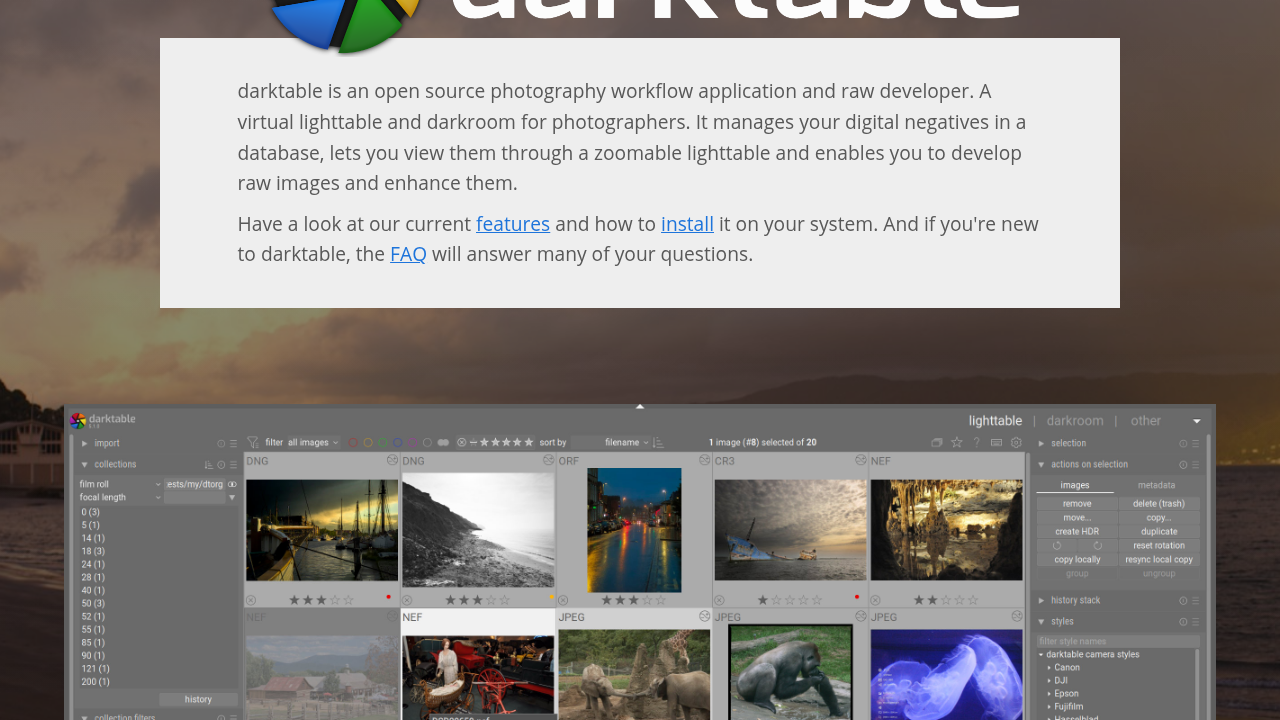Open the import module presets menu icon
This screenshot has width=1280, height=720.
(x=233, y=444)
